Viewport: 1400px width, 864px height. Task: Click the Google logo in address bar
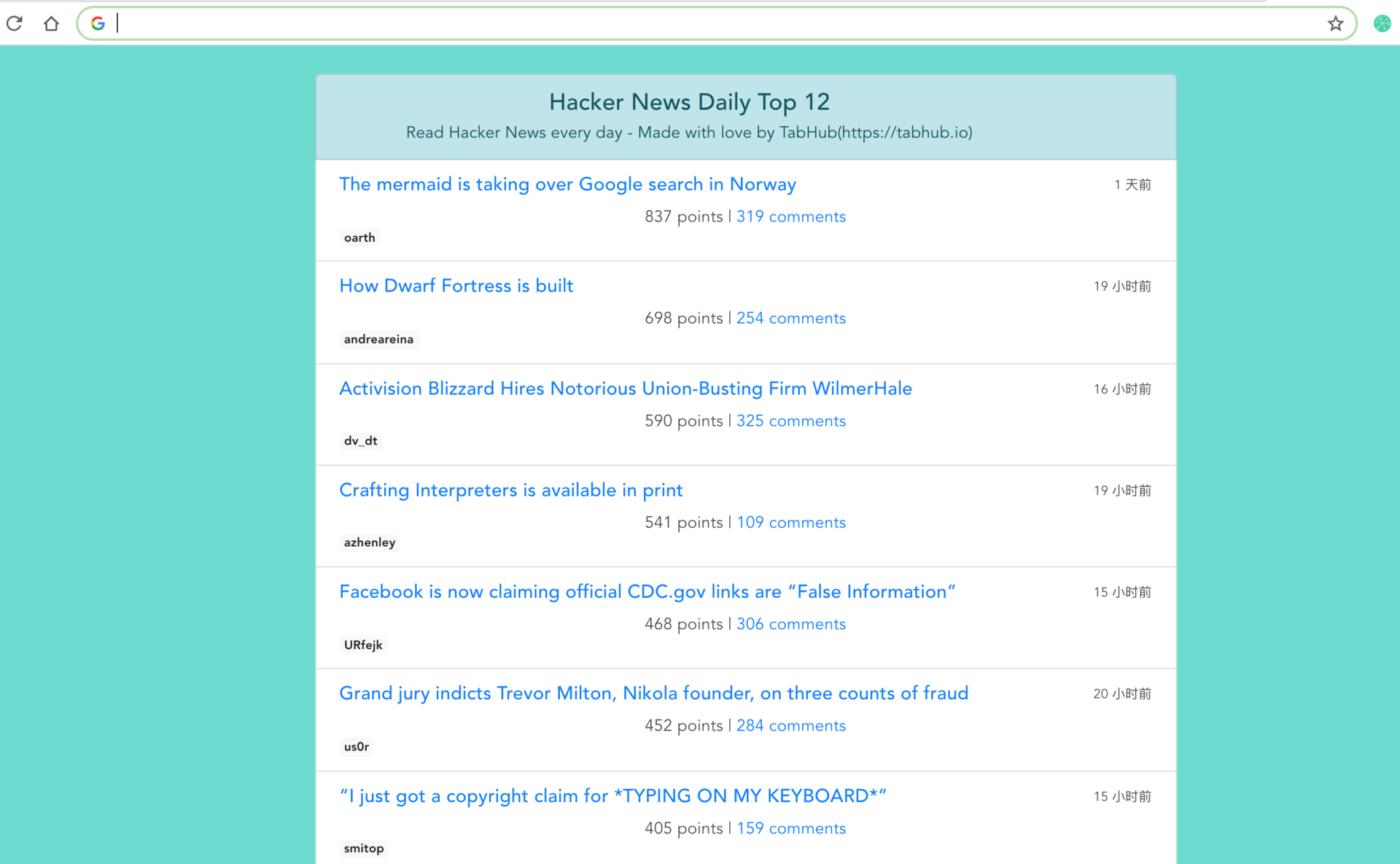[98, 23]
